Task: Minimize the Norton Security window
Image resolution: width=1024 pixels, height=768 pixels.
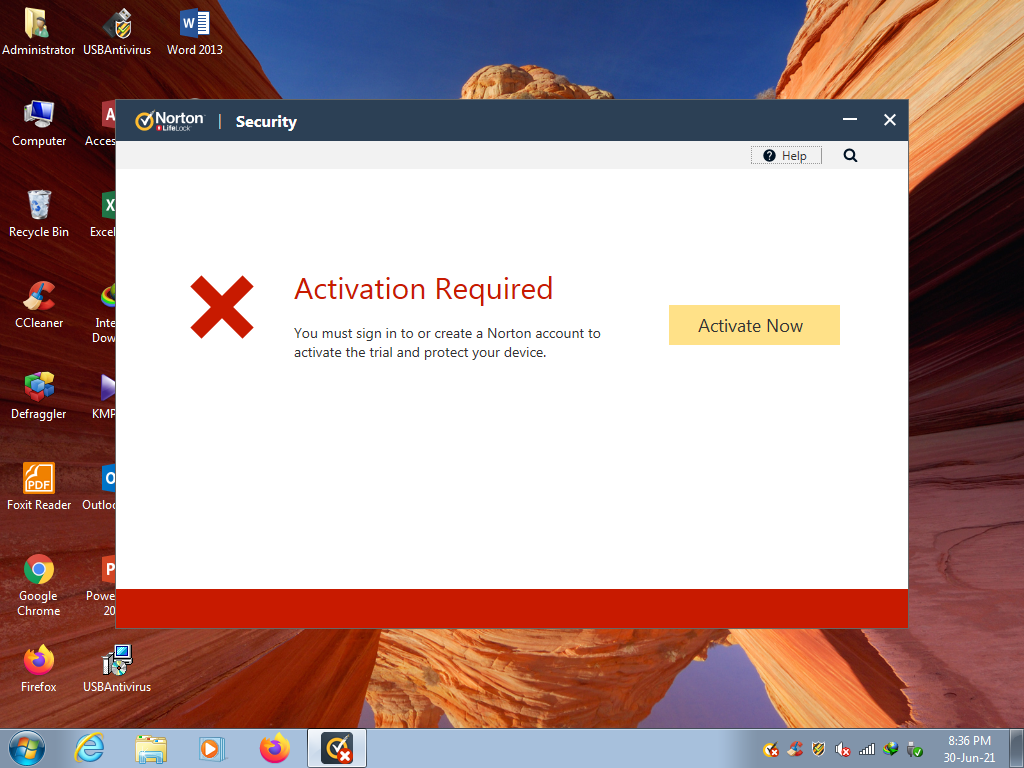Action: tap(850, 120)
